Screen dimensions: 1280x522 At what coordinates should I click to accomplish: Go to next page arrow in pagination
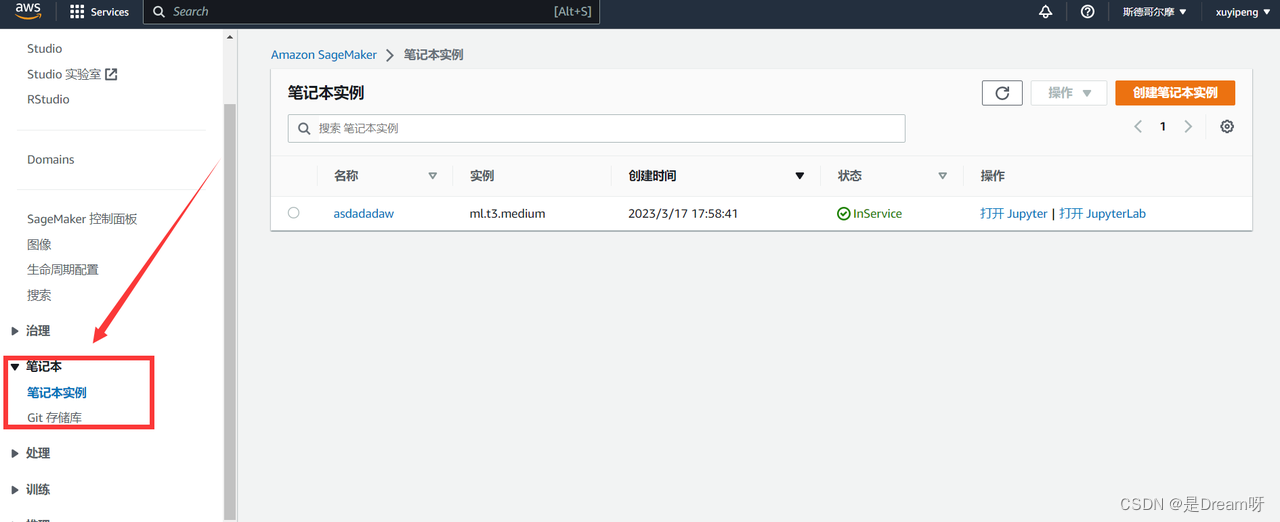1188,127
